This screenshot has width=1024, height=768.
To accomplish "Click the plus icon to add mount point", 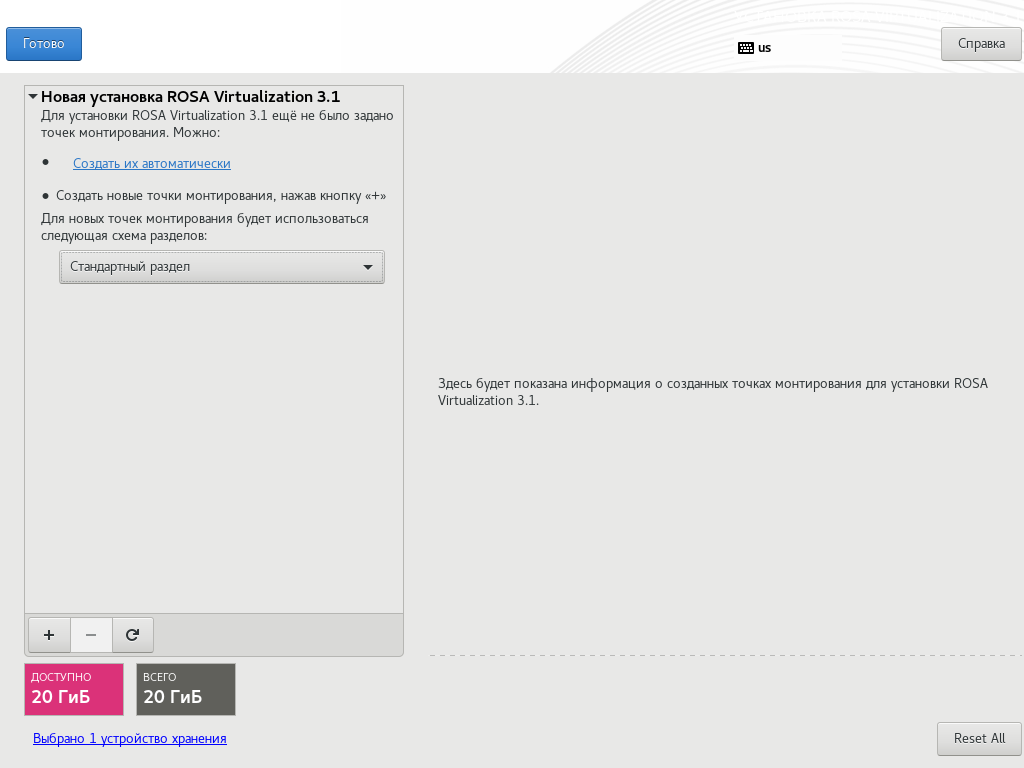I will point(49,635).
